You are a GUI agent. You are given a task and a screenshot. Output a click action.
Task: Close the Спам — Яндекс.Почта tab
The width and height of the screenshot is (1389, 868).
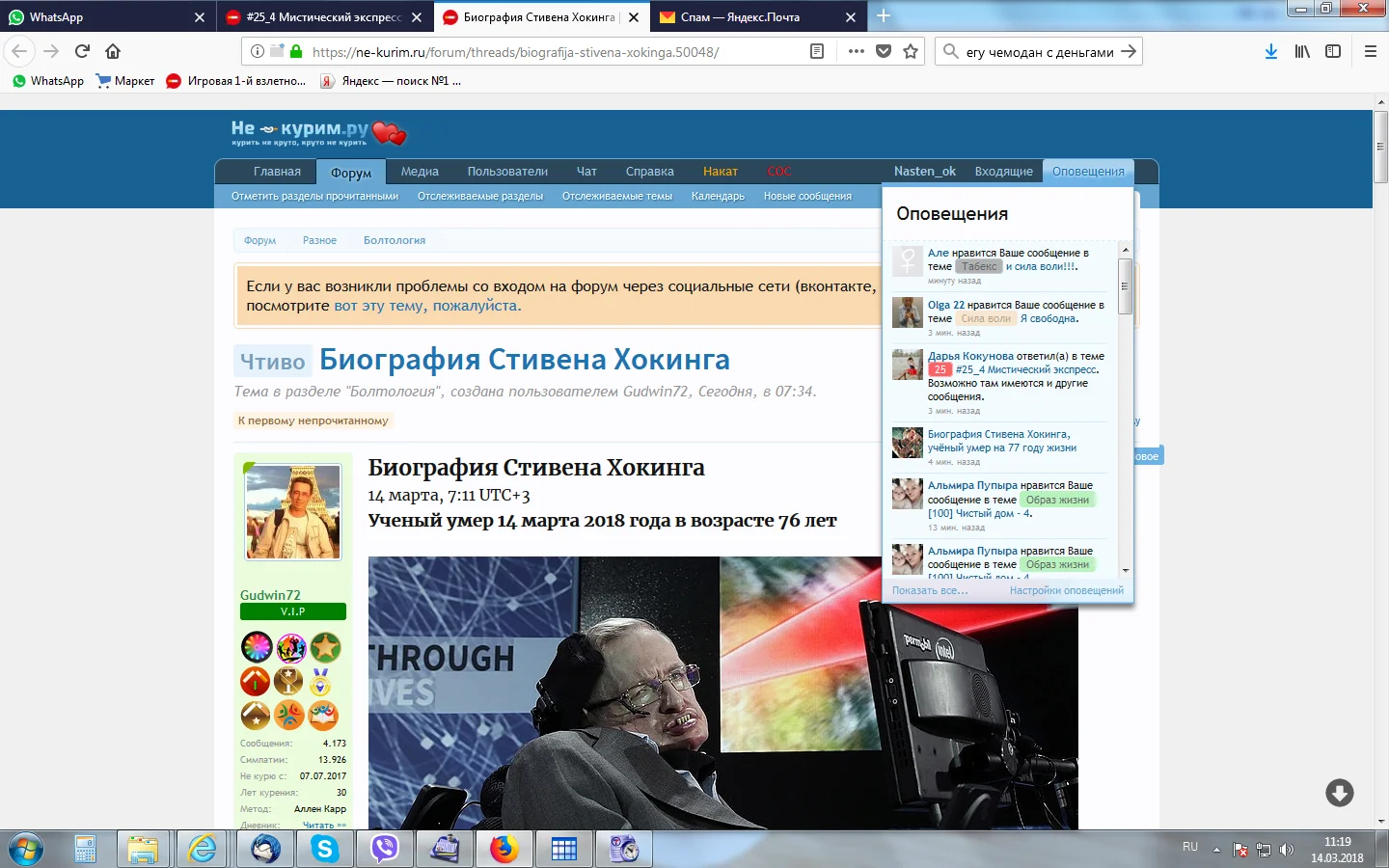[850, 16]
